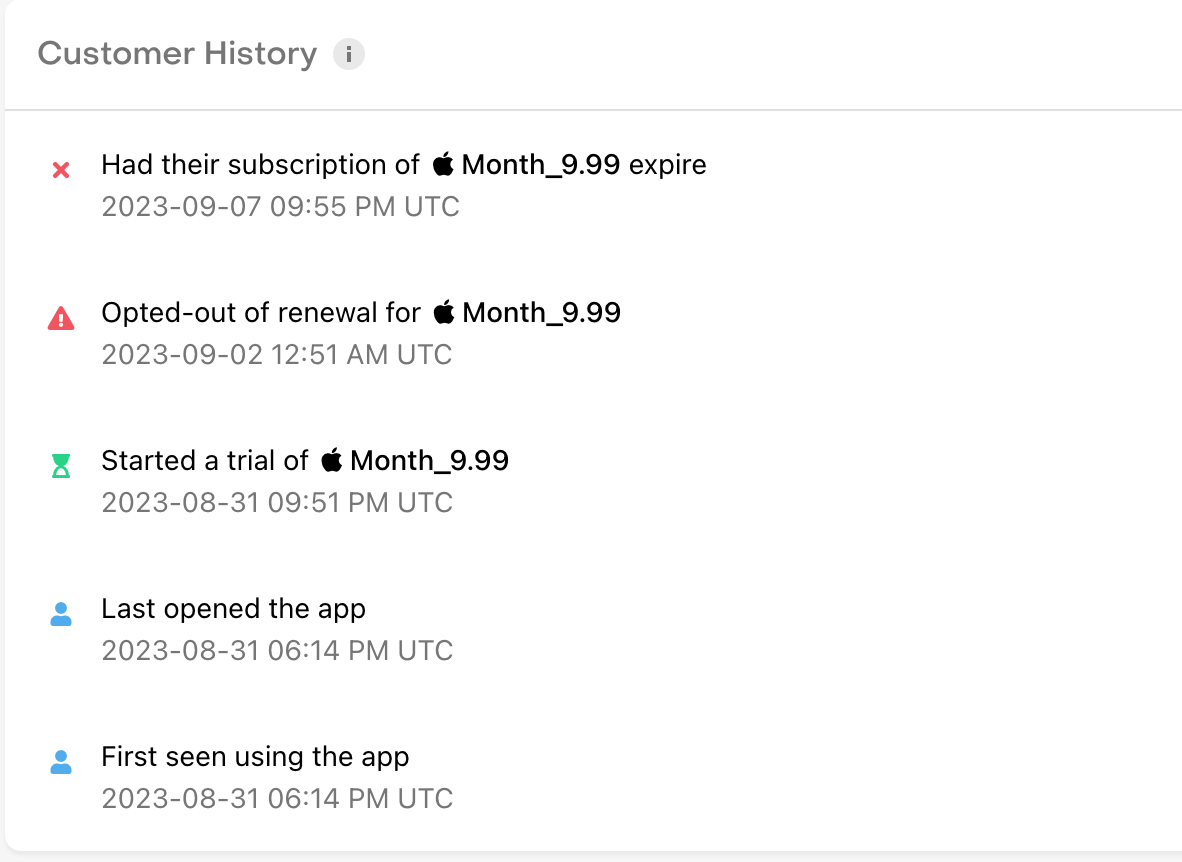This screenshot has width=1182, height=862.
Task: Click the Customer History panel title
Action: click(177, 54)
